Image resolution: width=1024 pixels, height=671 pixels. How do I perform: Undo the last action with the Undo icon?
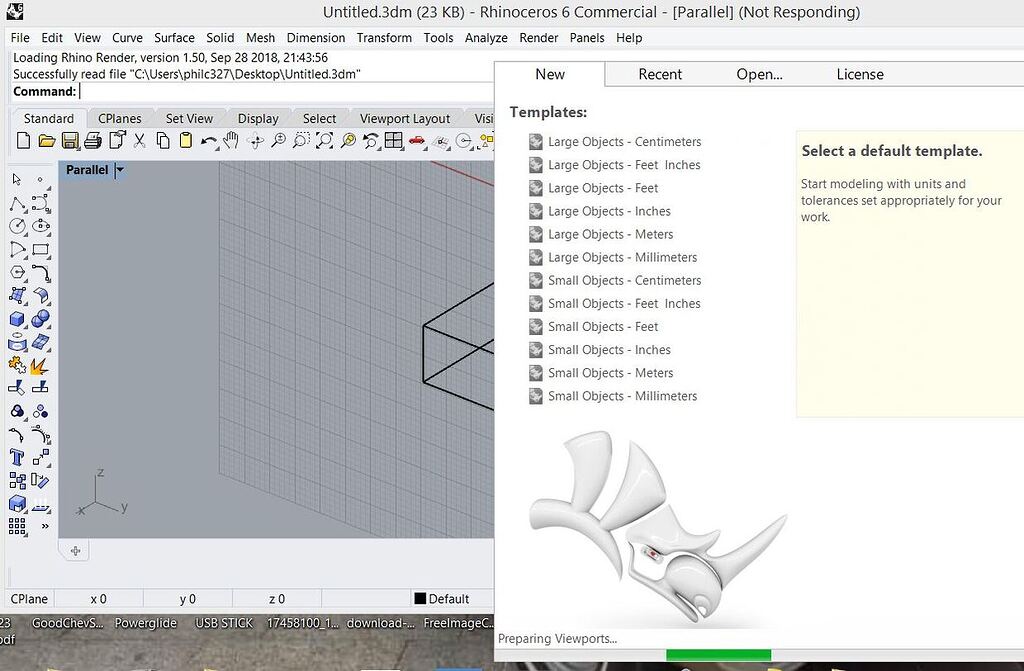coord(210,142)
